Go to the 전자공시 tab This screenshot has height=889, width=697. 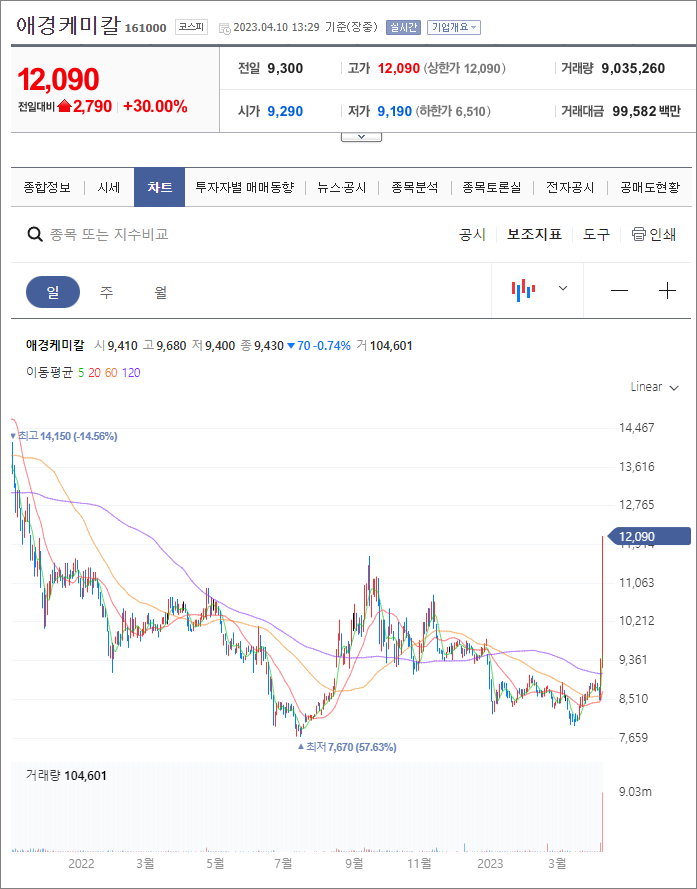pyautogui.click(x=570, y=187)
